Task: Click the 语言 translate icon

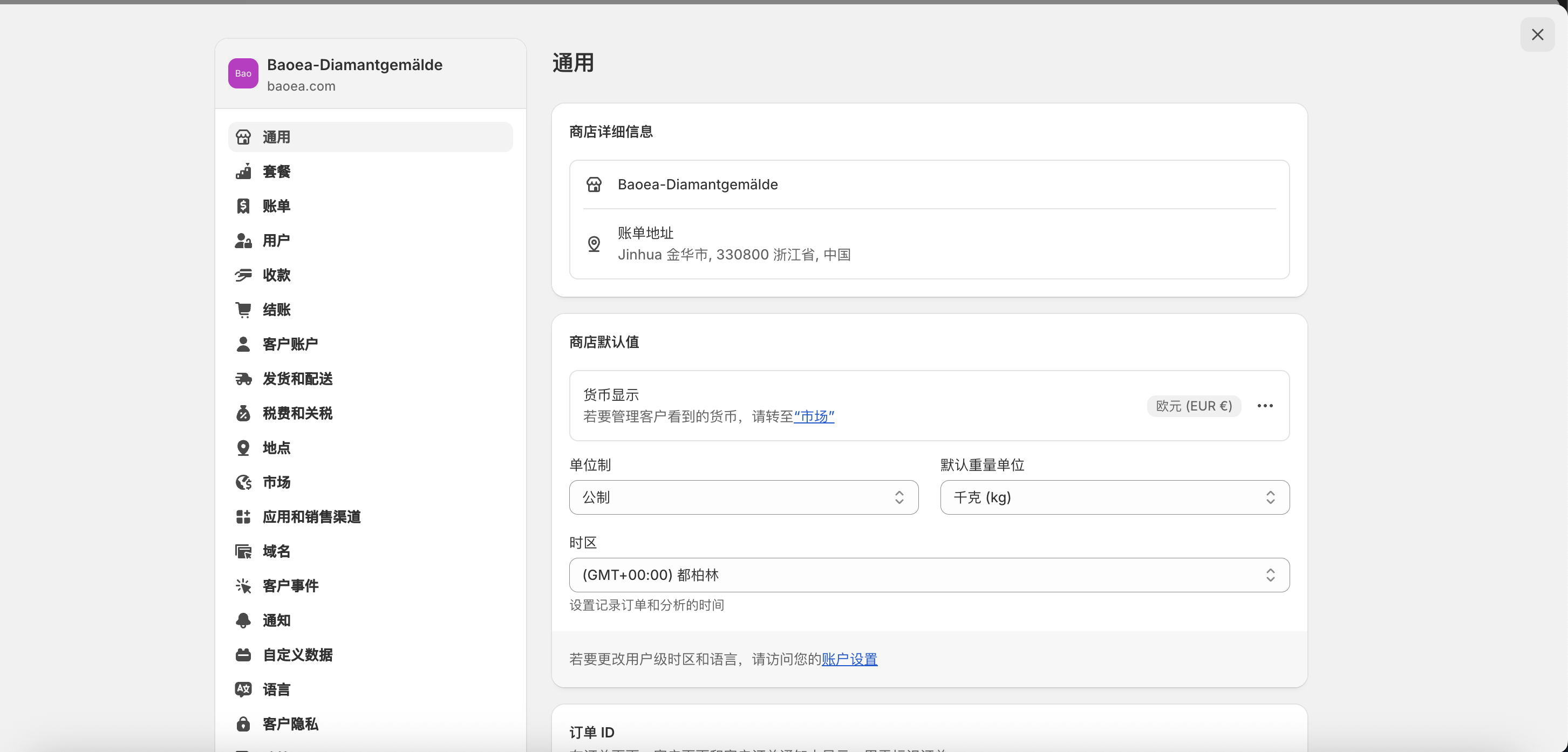Action: [243, 689]
